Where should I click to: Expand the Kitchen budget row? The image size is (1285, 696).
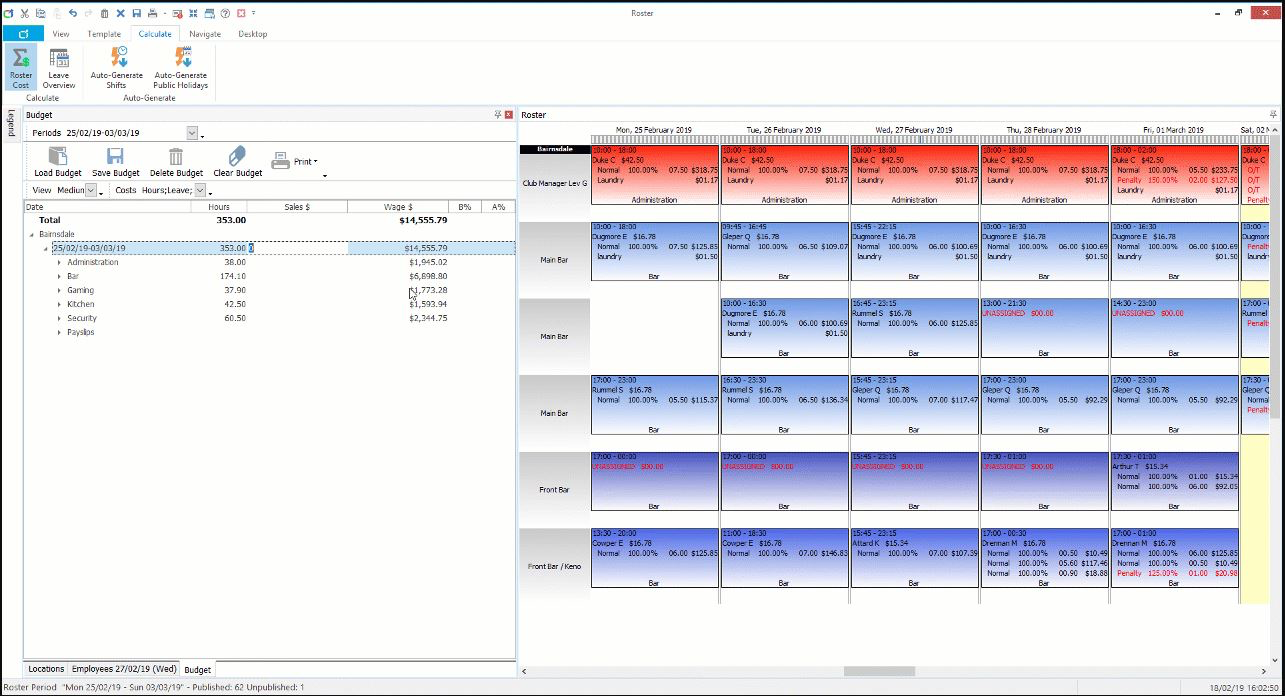pos(60,304)
